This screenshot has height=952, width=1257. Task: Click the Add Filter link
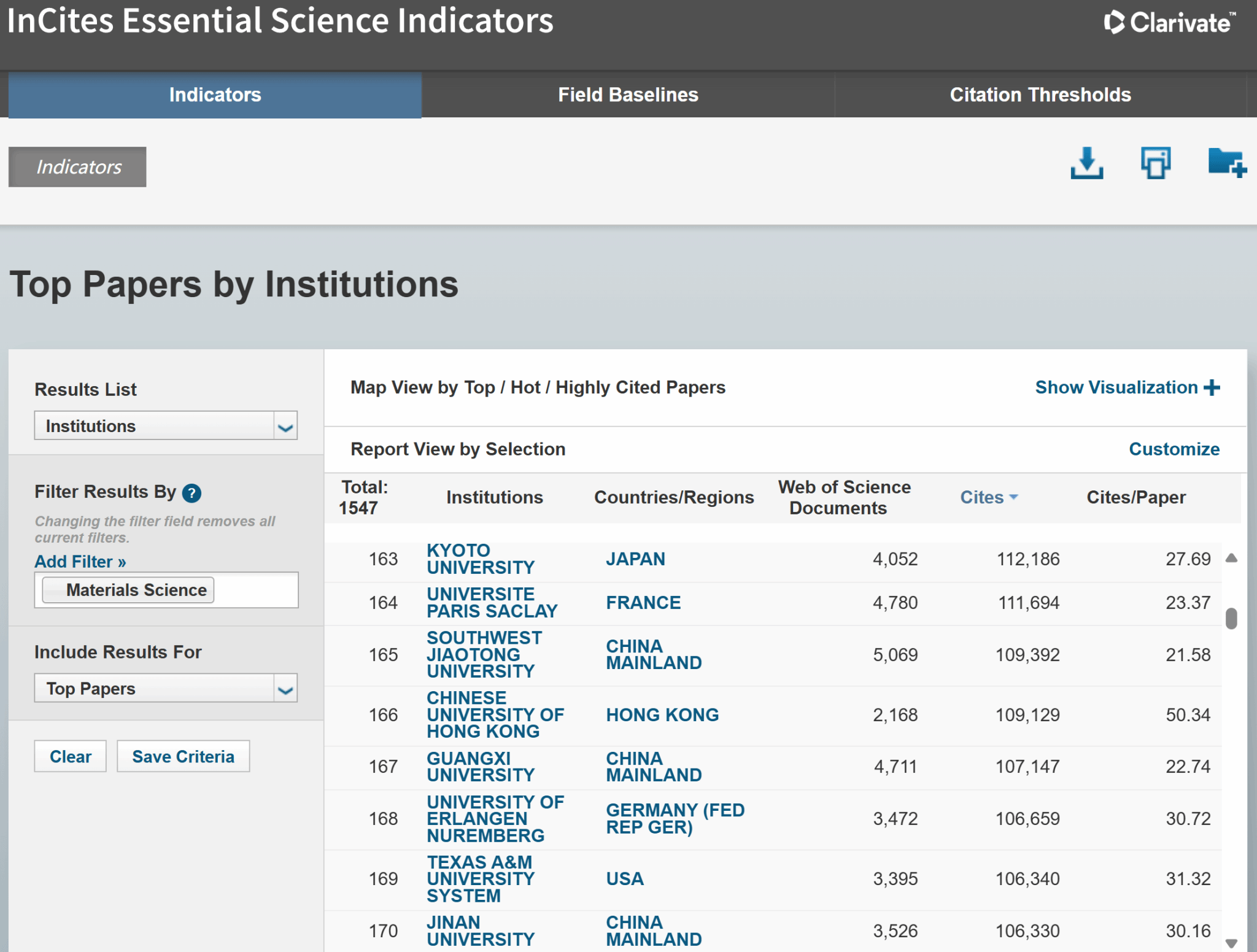point(80,562)
